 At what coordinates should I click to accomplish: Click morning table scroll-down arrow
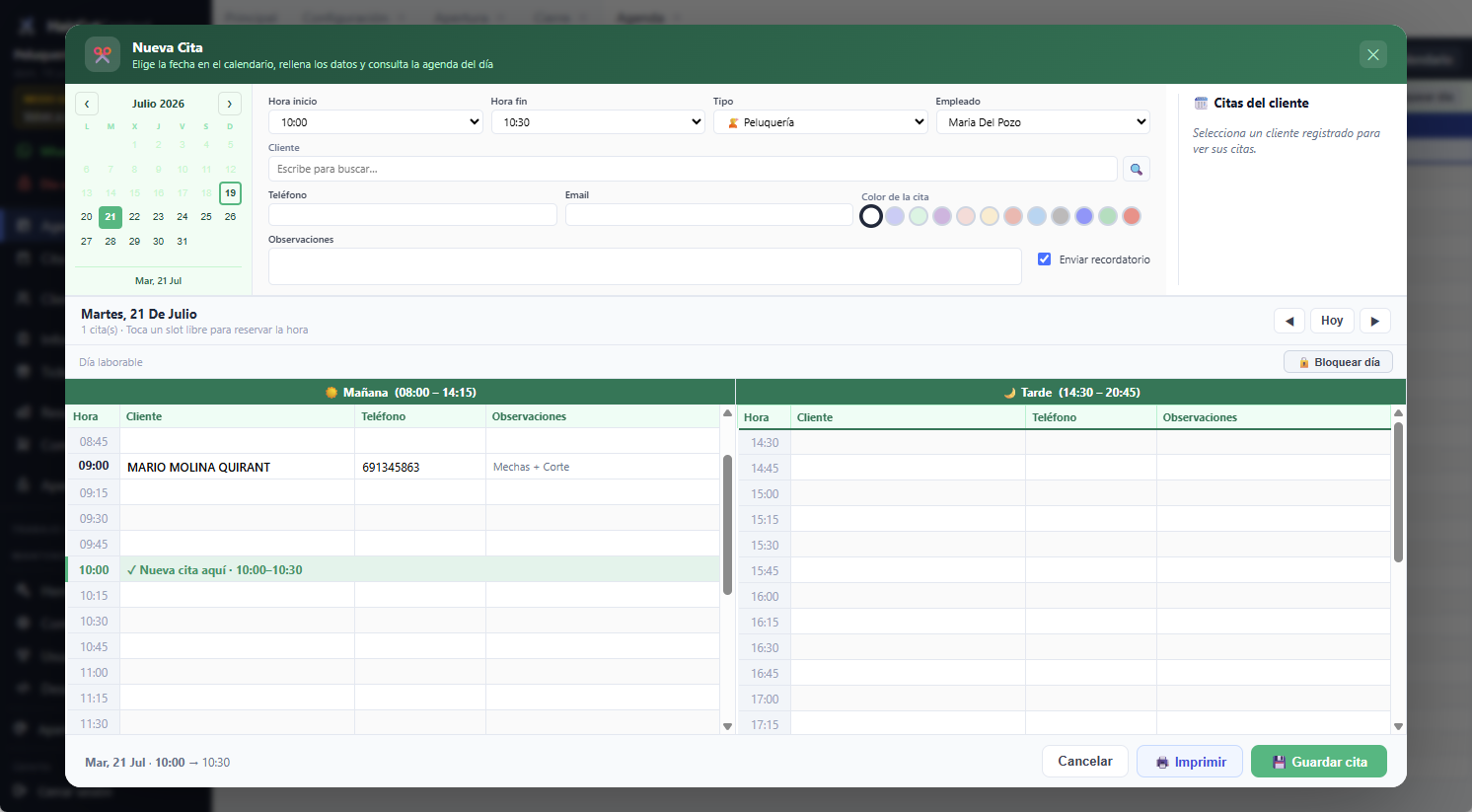coord(727,726)
